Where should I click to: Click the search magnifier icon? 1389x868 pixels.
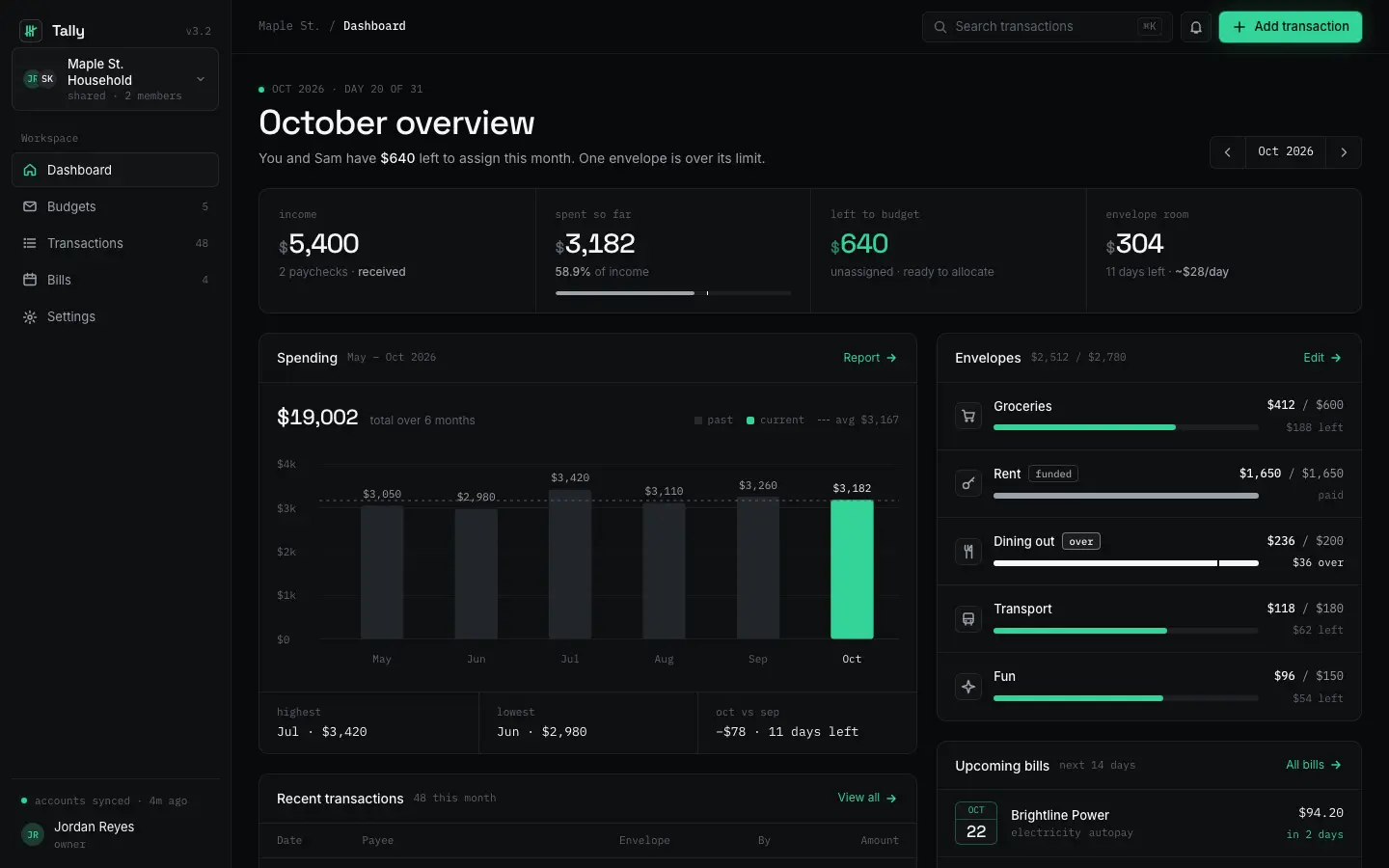(940, 27)
